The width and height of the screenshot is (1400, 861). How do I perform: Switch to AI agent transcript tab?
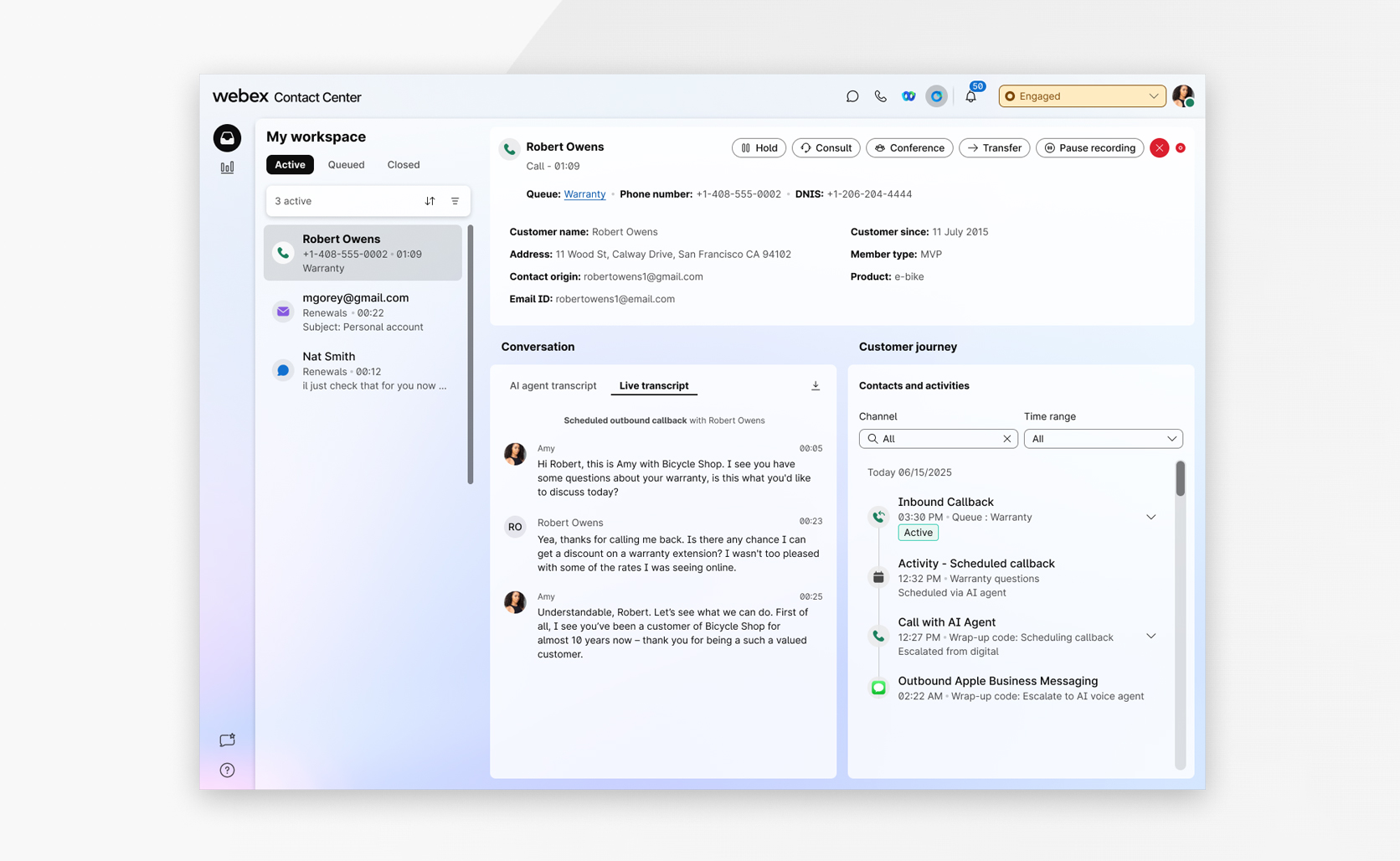pyautogui.click(x=553, y=386)
